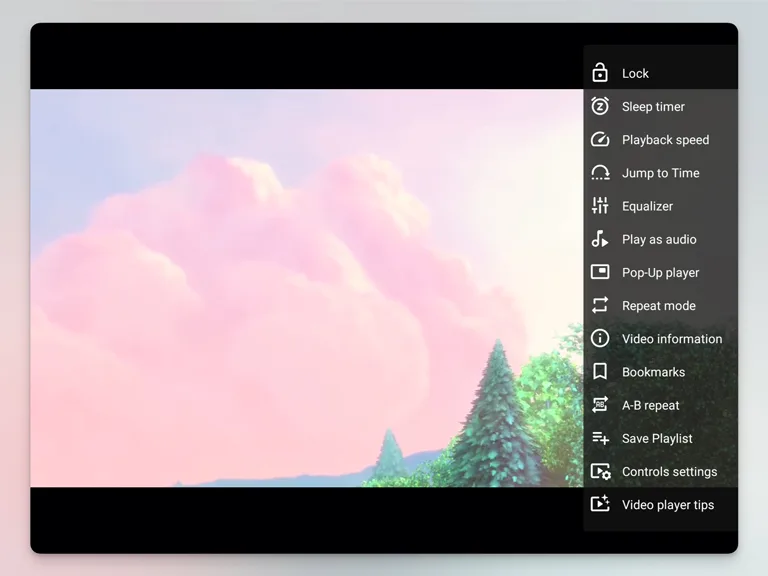Click the Save Playlist plus icon
Image resolution: width=768 pixels, height=576 pixels.
pos(600,438)
